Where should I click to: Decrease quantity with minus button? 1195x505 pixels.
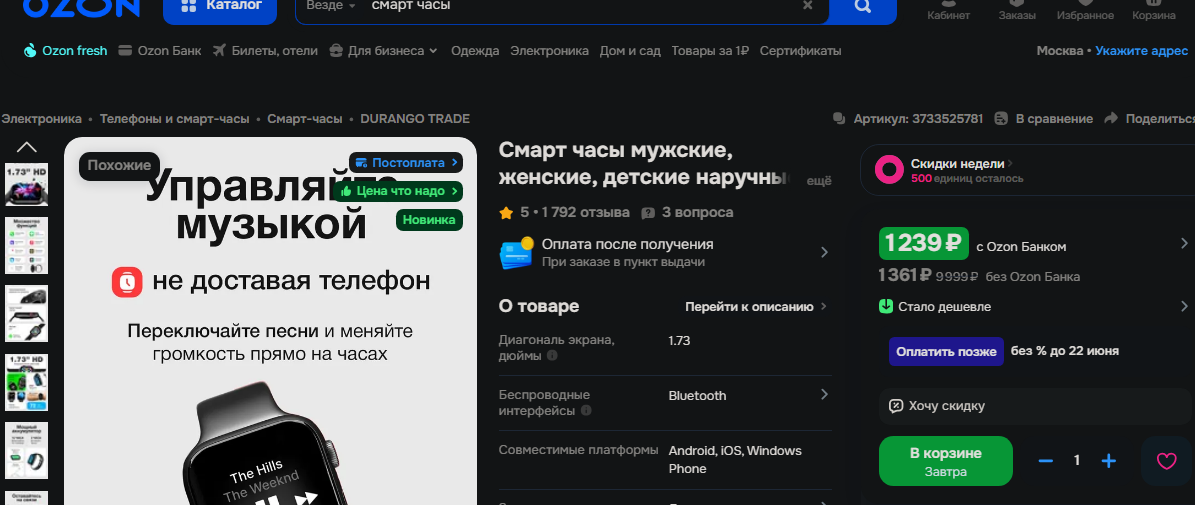click(1046, 461)
